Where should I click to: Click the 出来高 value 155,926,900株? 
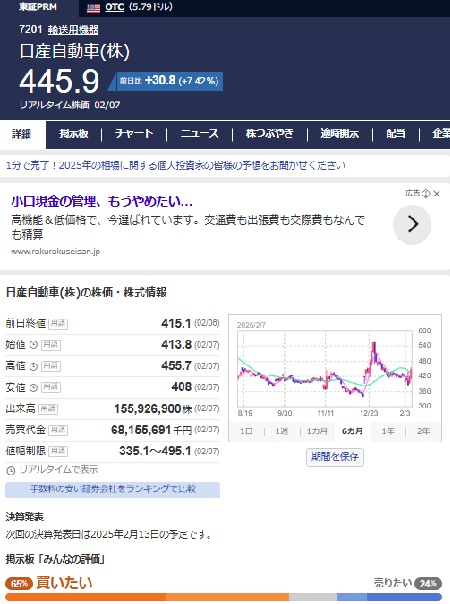[x=153, y=409]
